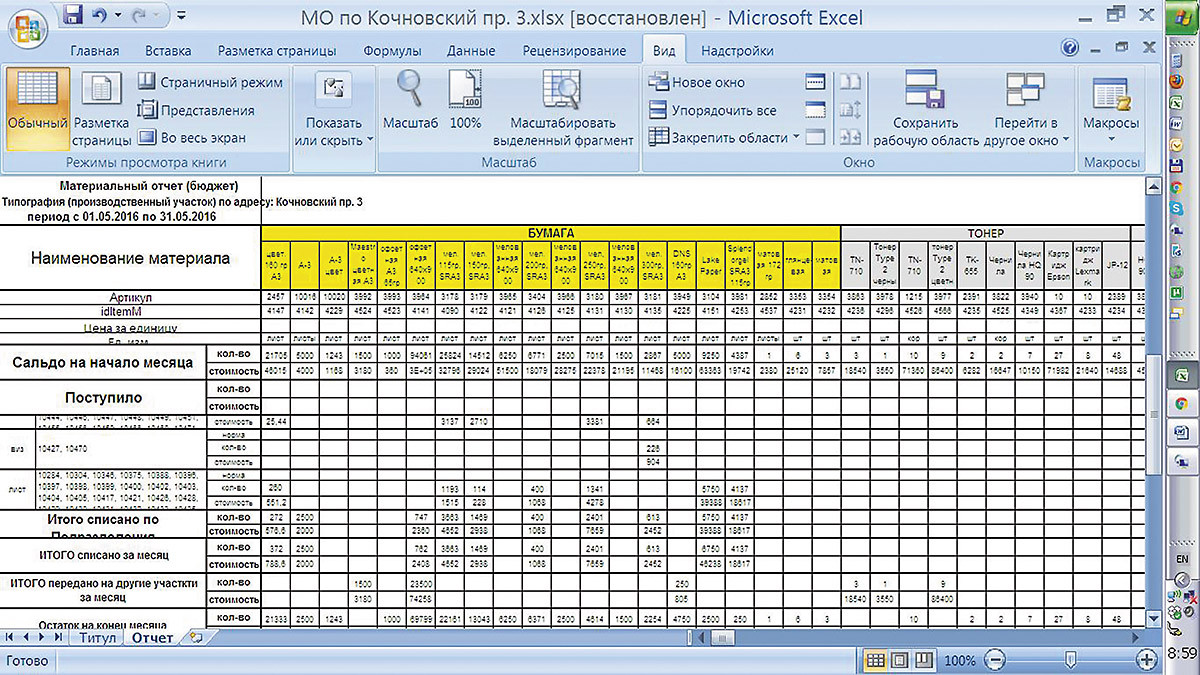Switch to the Формулы ribbon tab
This screenshot has width=1200, height=675.
pyautogui.click(x=391, y=51)
